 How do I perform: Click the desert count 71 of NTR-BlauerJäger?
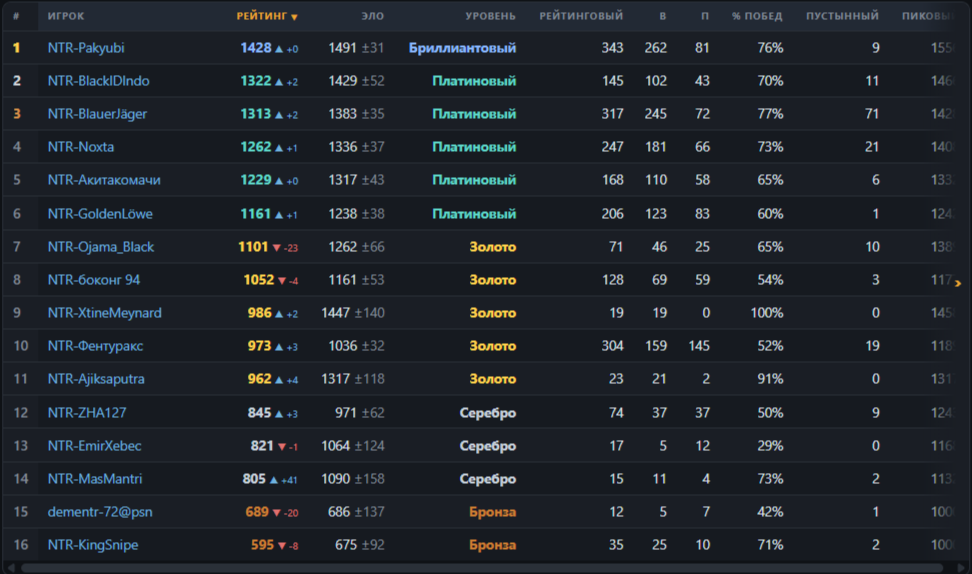pyautogui.click(x=872, y=114)
